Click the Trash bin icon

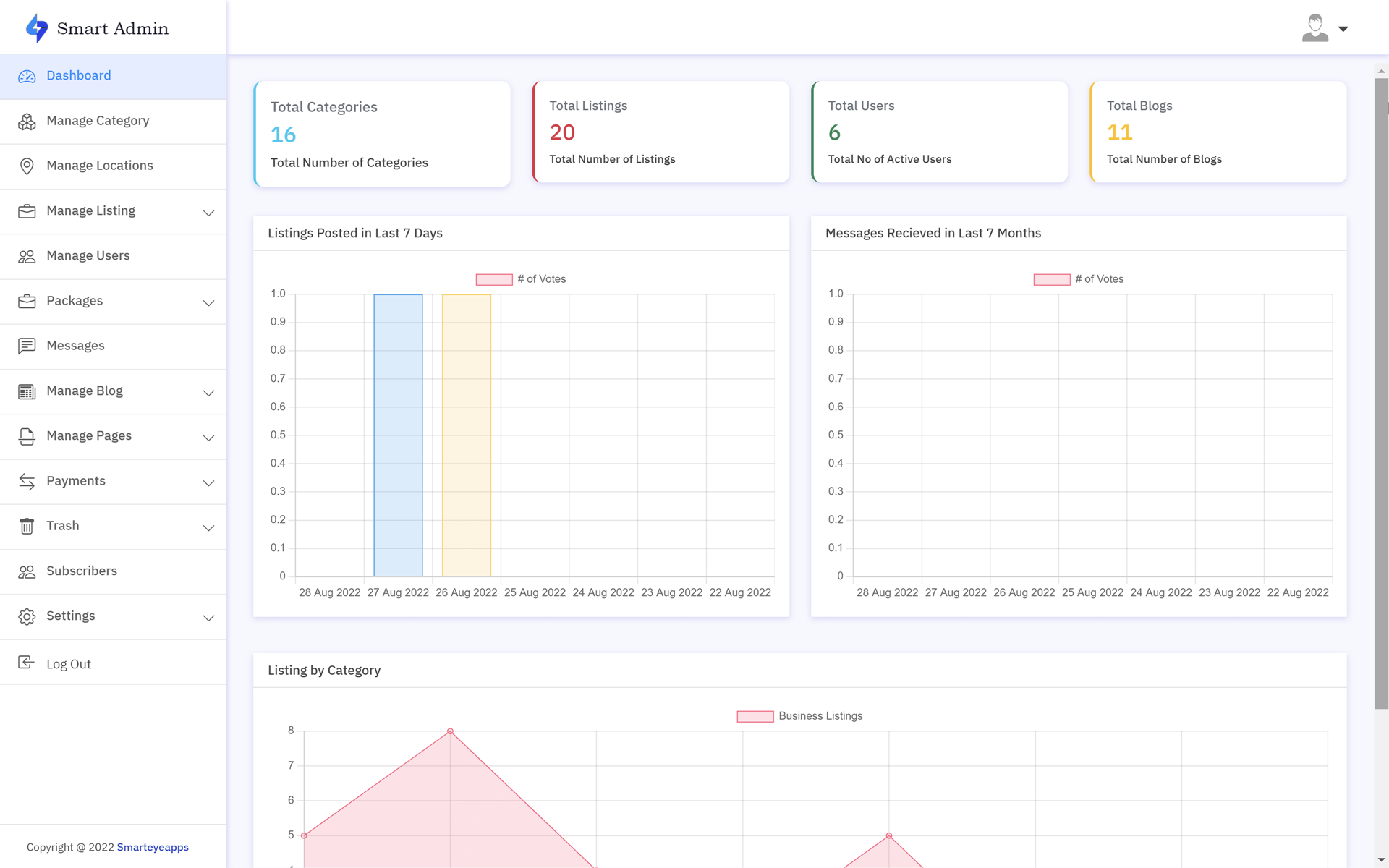tap(27, 527)
